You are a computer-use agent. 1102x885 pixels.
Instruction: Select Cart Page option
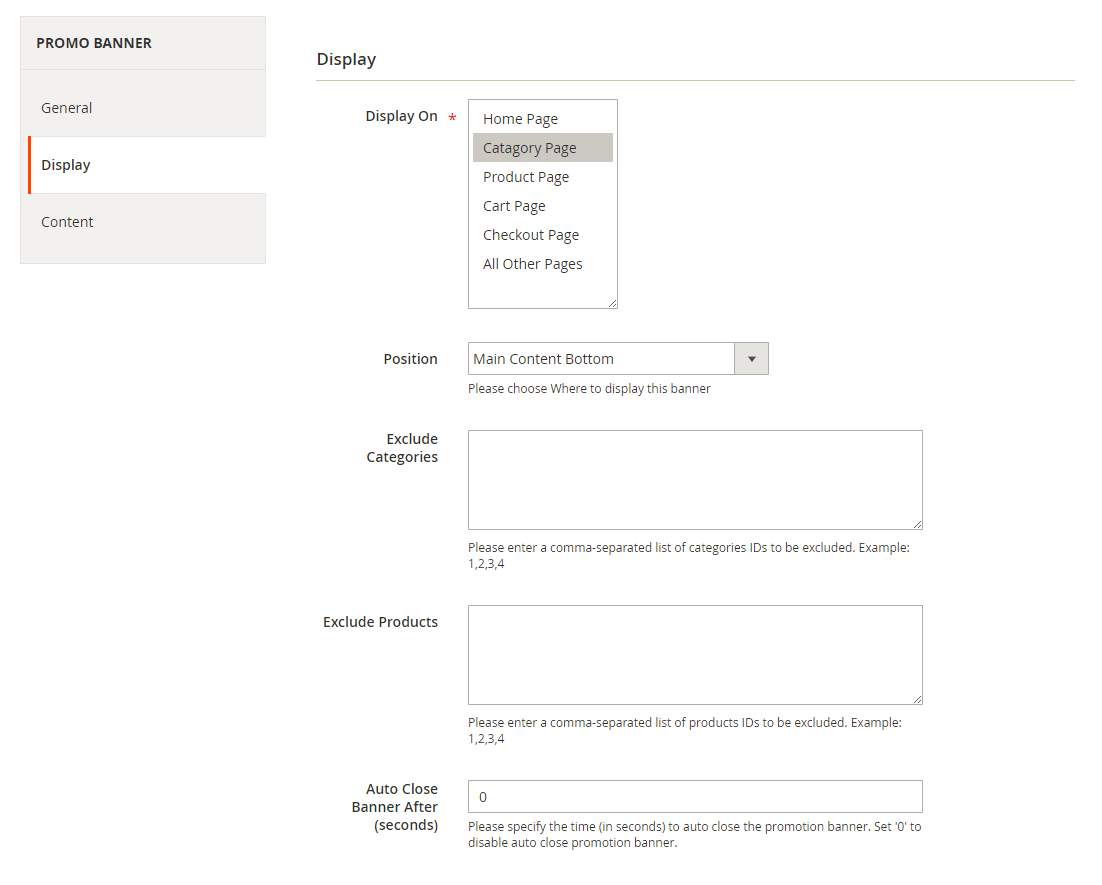point(514,206)
